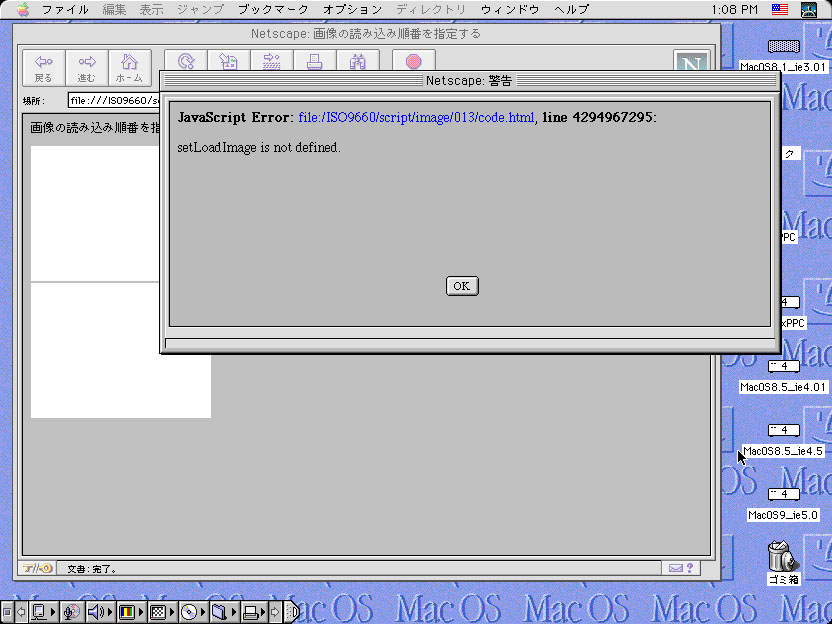The image size is (832, 624).
Task: Click the load images toolbar icon
Action: [229, 61]
